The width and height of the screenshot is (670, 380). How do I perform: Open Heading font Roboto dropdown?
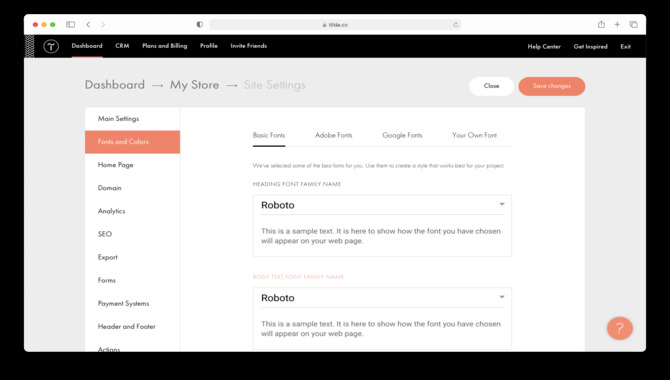382,205
